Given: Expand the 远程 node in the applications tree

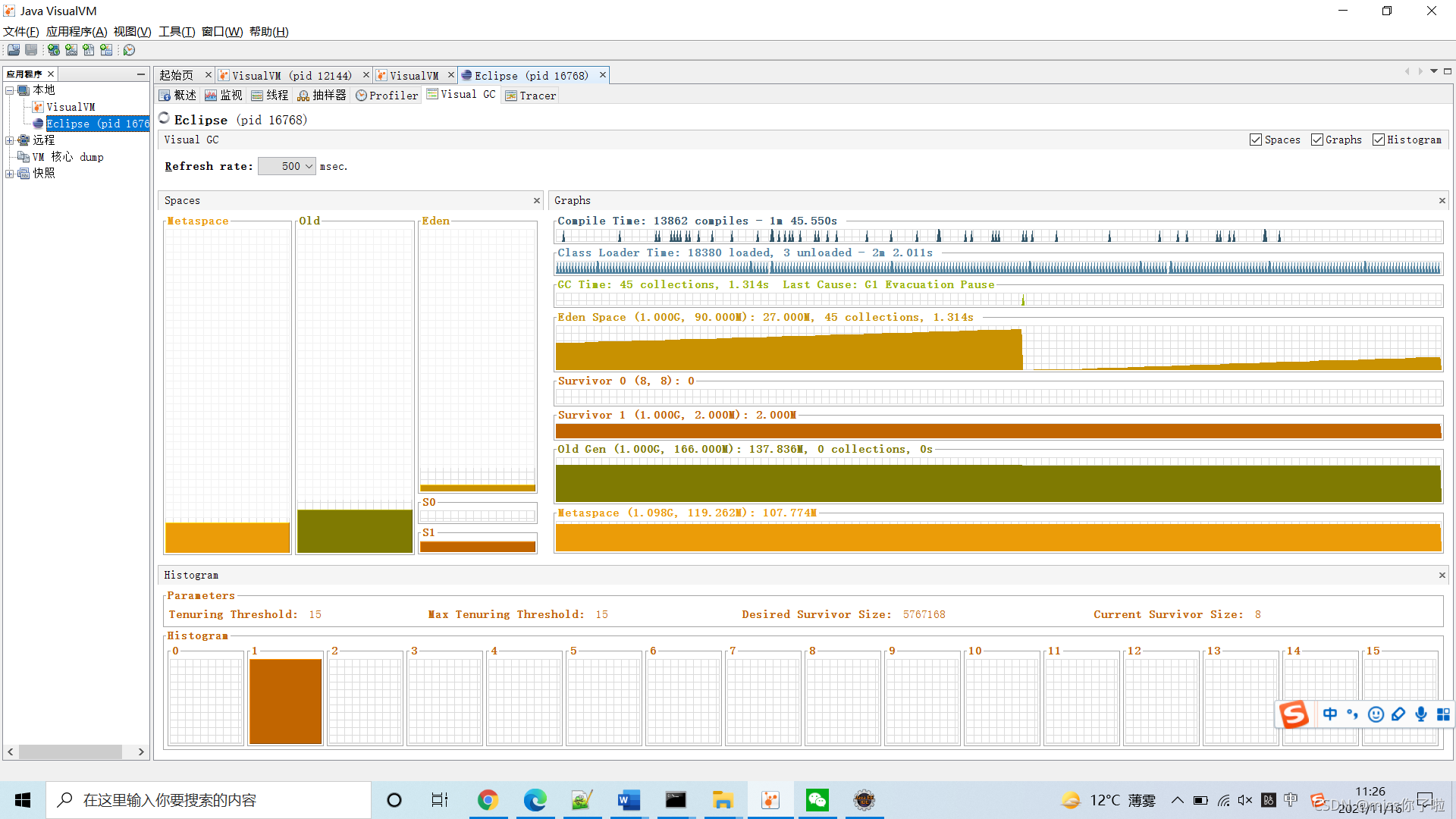Looking at the screenshot, I should click(x=10, y=140).
